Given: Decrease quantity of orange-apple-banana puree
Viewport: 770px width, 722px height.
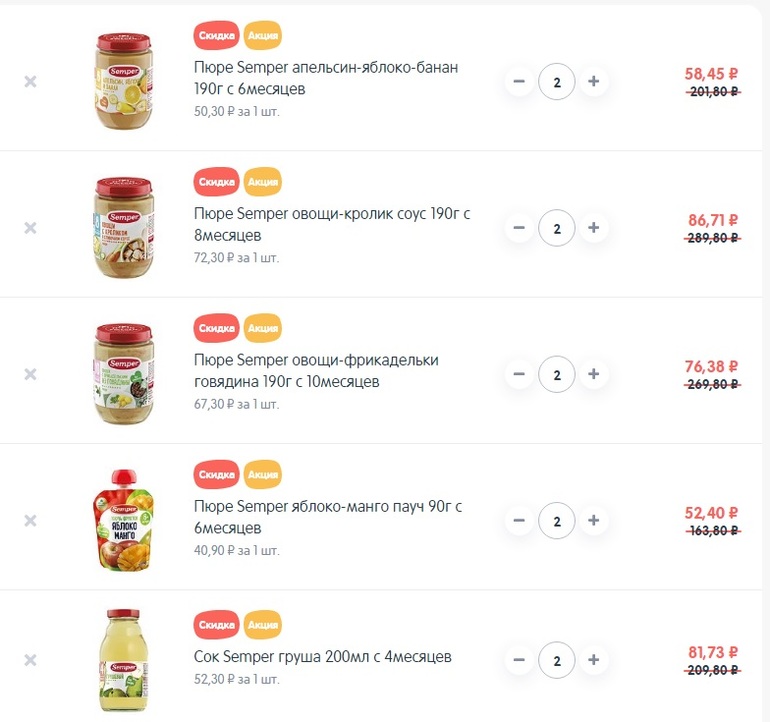Looking at the screenshot, I should pos(519,81).
